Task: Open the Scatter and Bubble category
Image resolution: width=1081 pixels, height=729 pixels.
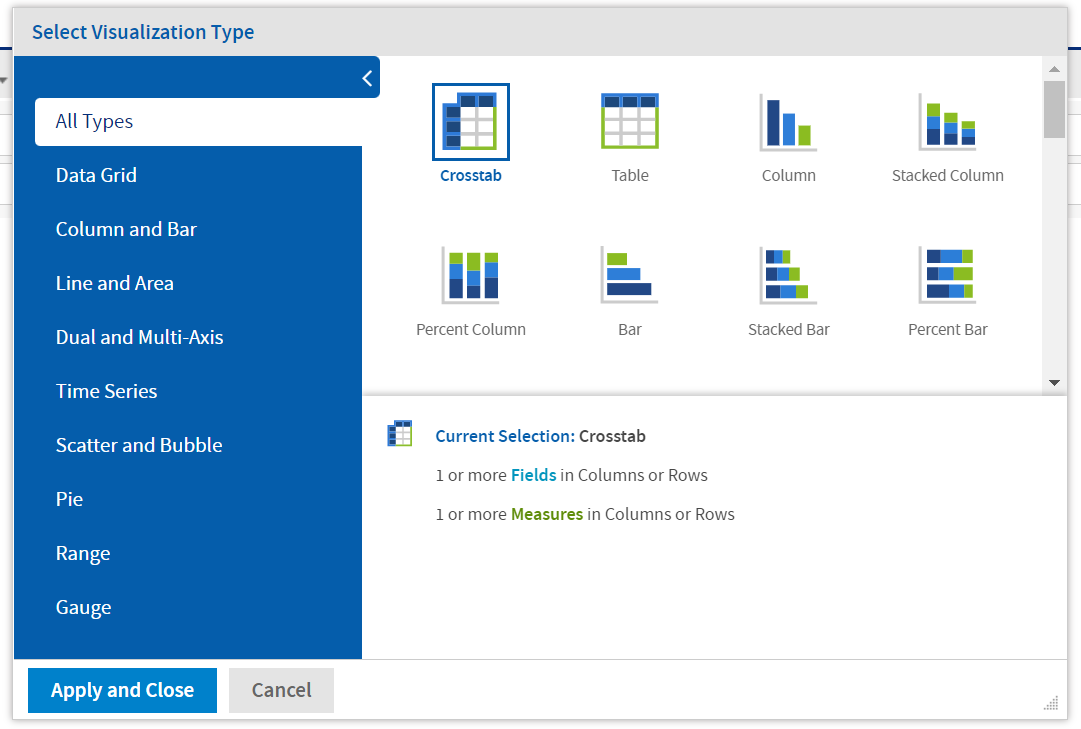Action: click(x=139, y=444)
